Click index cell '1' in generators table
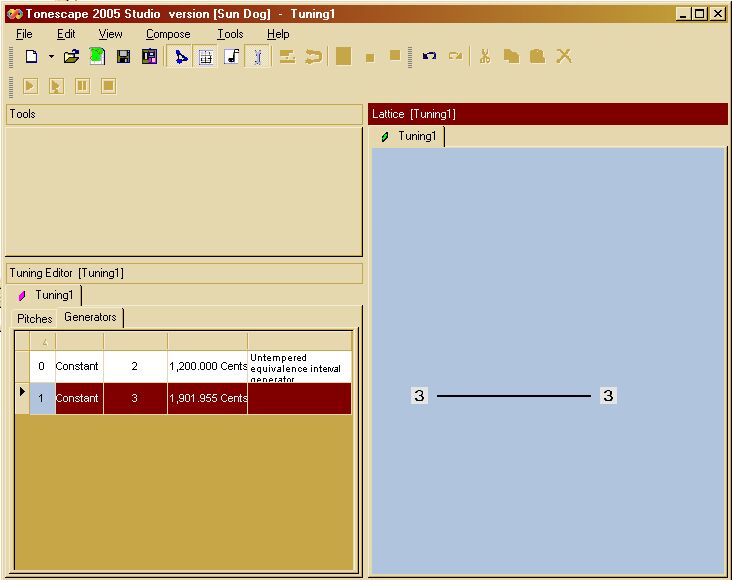Image resolution: width=732 pixels, height=580 pixels. (x=42, y=398)
